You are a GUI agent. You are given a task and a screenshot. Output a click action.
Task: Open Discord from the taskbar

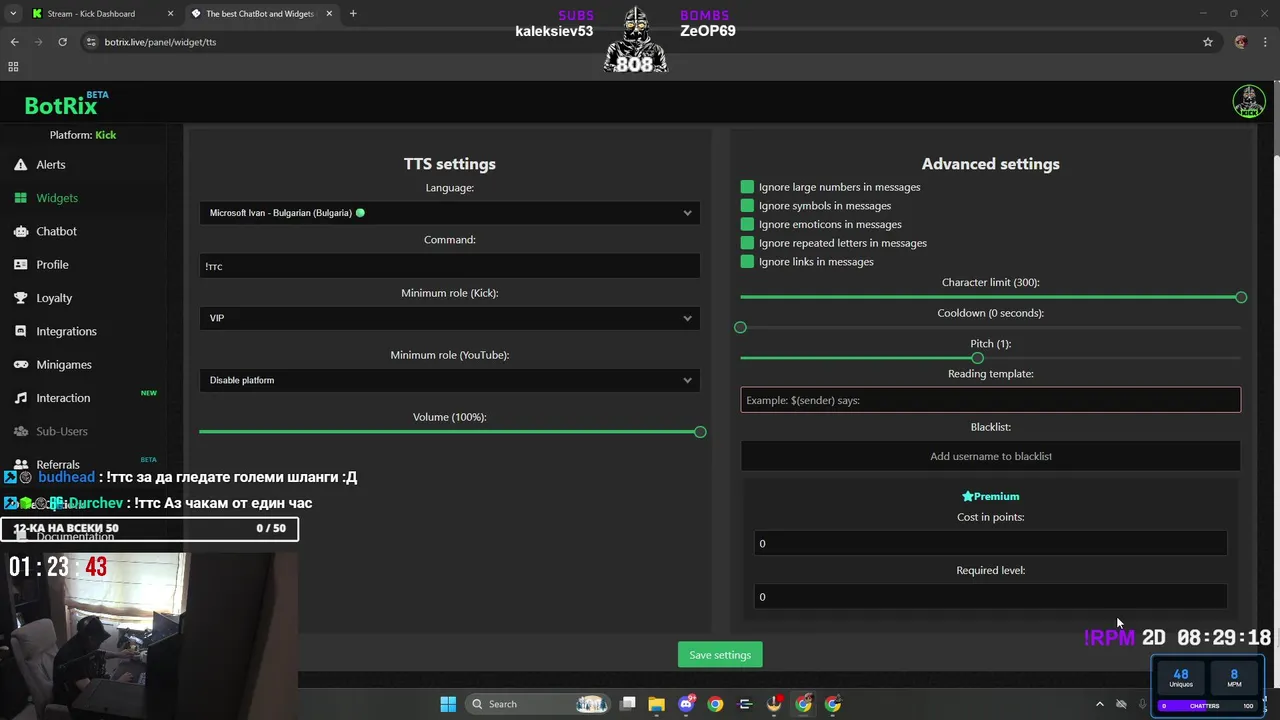[x=686, y=704]
